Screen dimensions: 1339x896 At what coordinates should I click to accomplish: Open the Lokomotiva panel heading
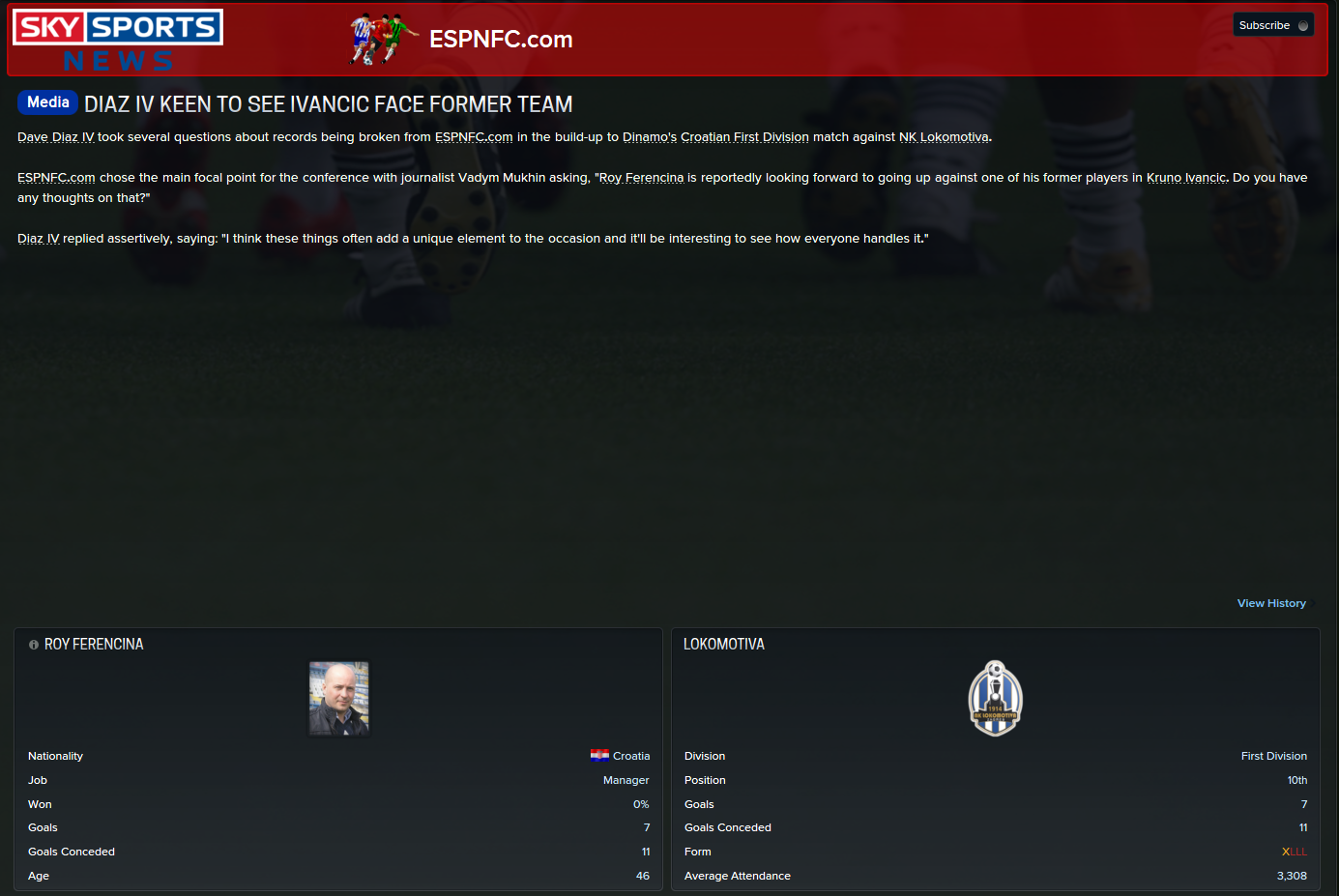pos(724,645)
